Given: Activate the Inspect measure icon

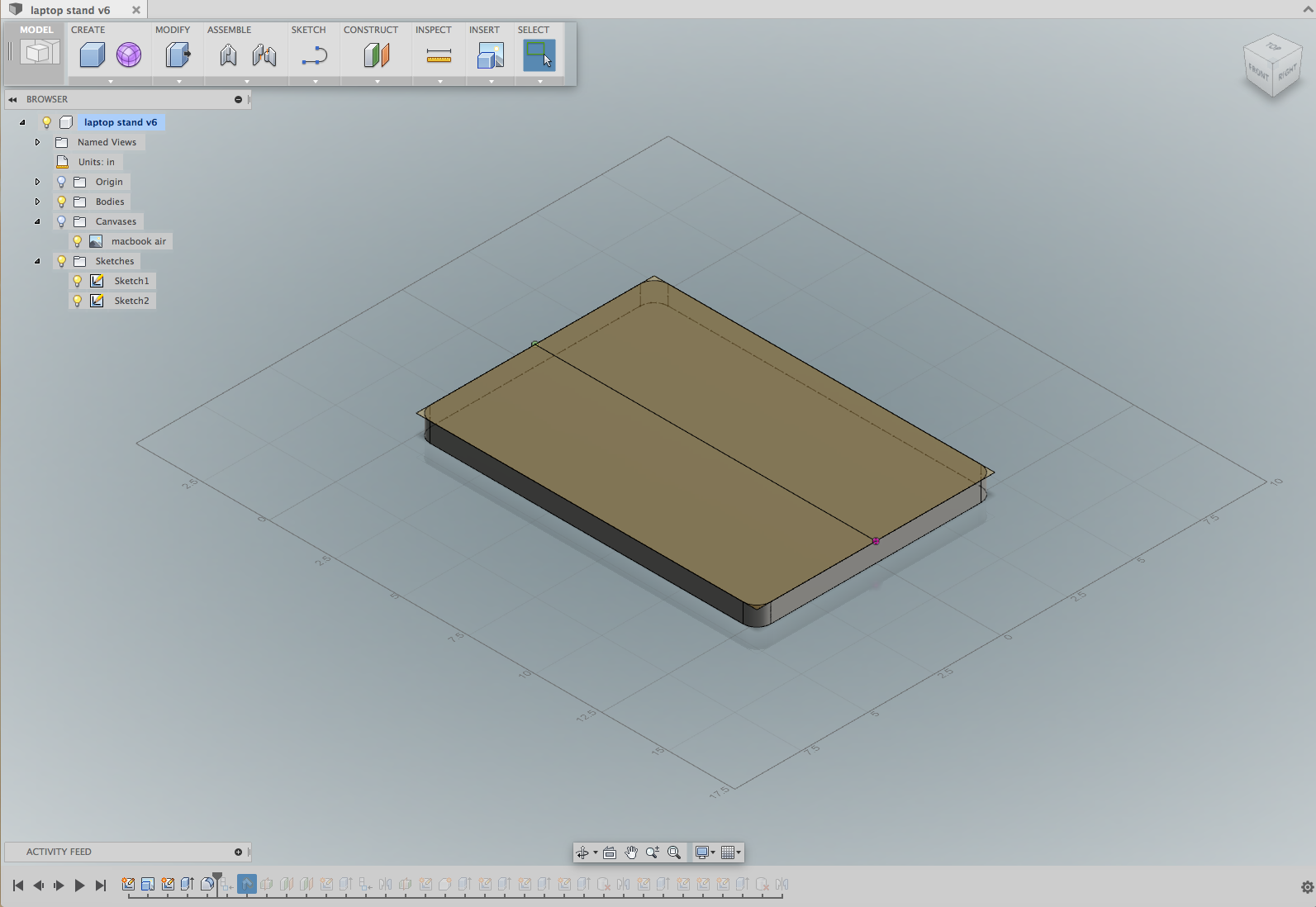Looking at the screenshot, I should (x=439, y=56).
